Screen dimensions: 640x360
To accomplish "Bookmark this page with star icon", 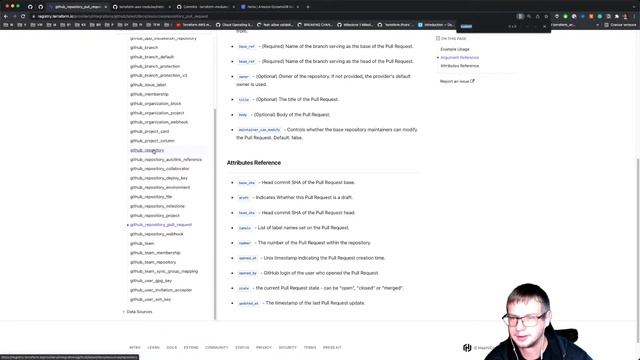I will click(x=546, y=16).
